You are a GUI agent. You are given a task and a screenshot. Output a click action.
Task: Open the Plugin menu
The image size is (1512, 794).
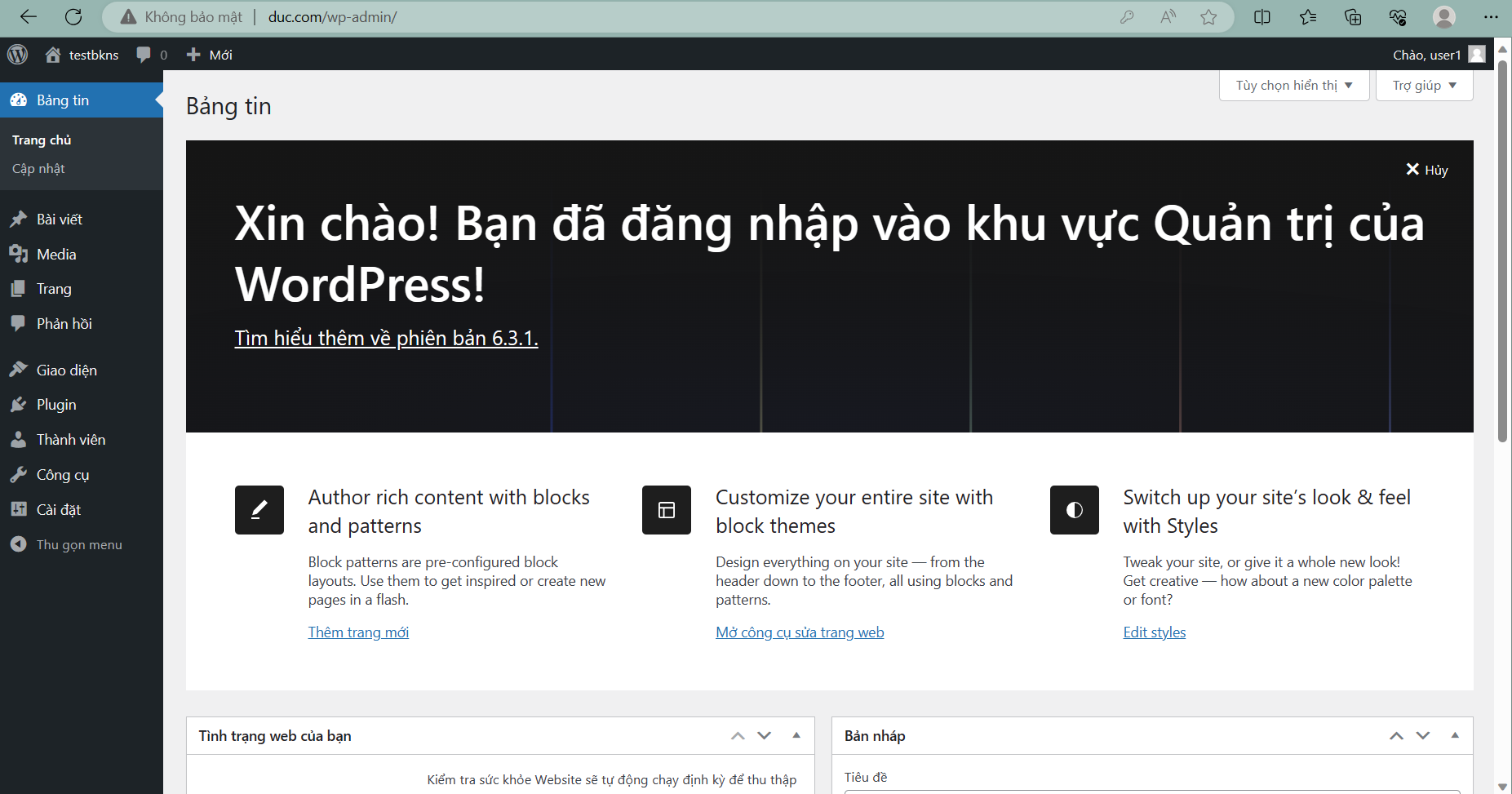click(x=82, y=405)
